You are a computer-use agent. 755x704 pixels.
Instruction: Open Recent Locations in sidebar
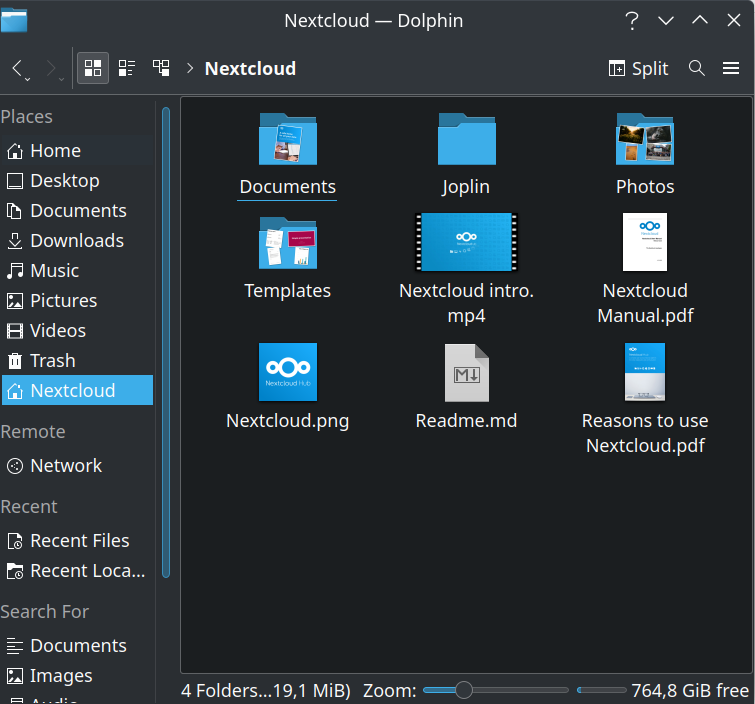tap(77, 571)
